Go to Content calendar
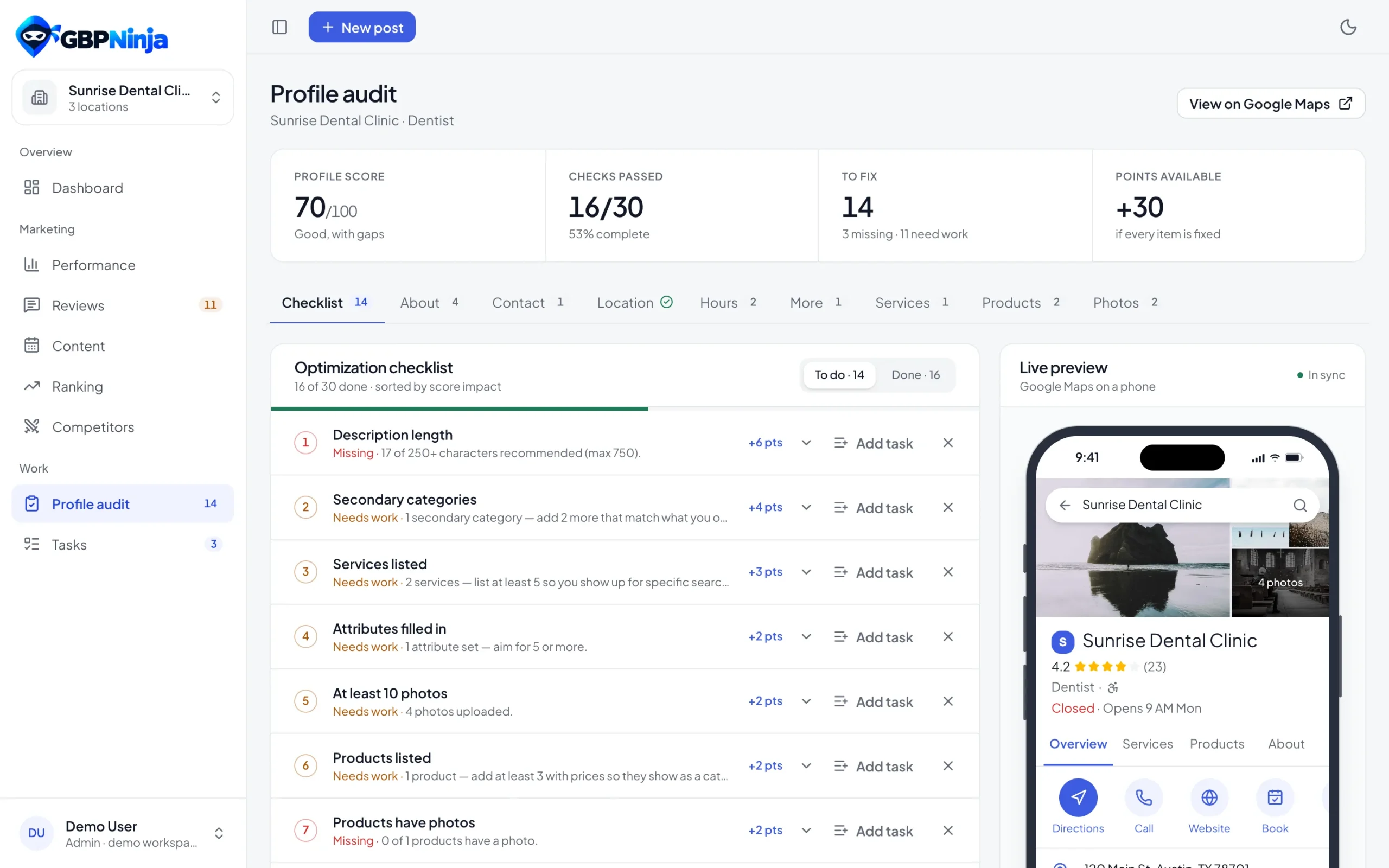1389x868 pixels. click(123, 346)
